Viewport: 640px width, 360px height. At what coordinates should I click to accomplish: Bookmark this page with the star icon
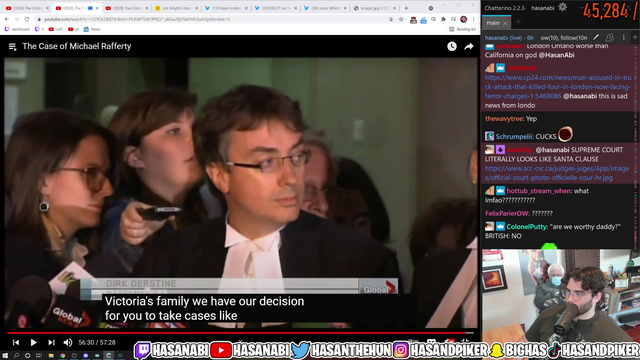401,19
